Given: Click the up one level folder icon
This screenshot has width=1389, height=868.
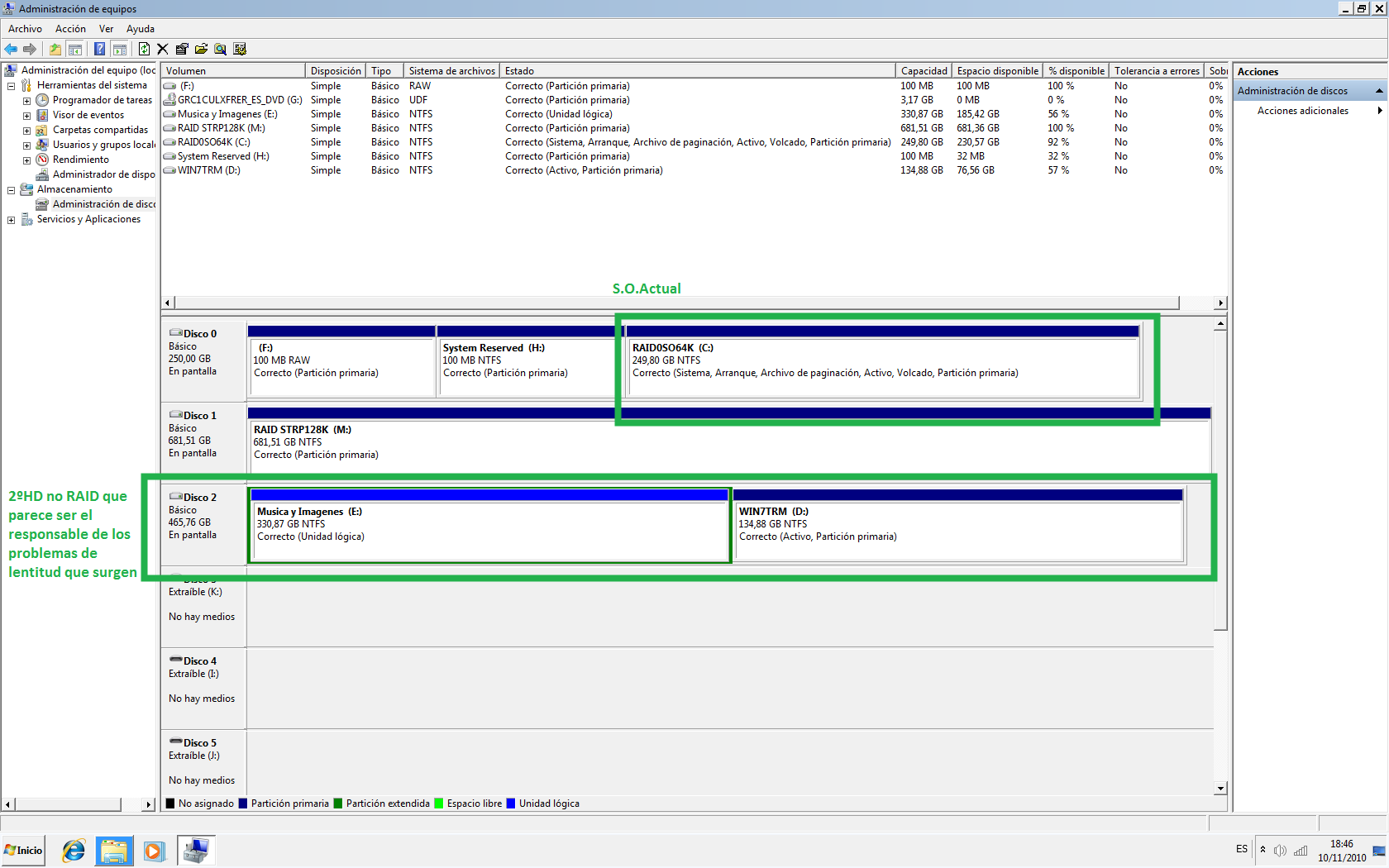Looking at the screenshot, I should [55, 50].
